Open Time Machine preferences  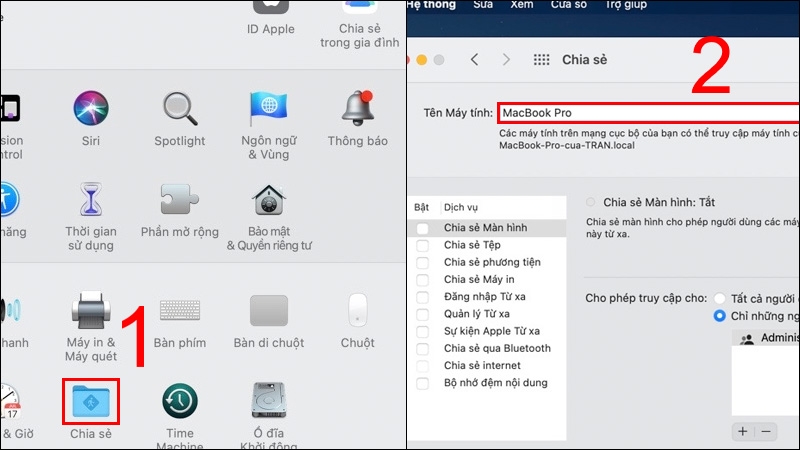point(180,402)
